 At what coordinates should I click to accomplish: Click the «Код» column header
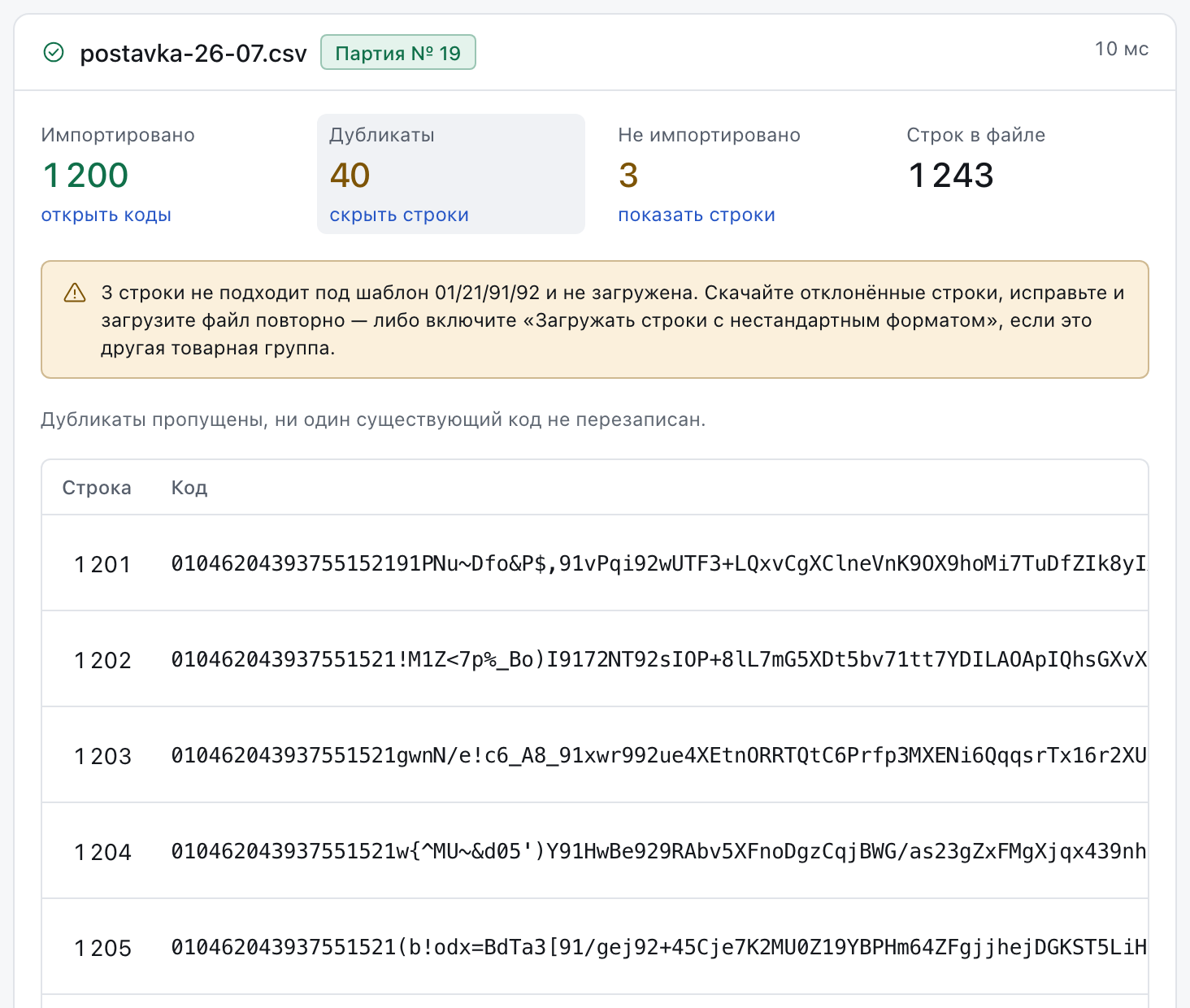pyautogui.click(x=189, y=488)
